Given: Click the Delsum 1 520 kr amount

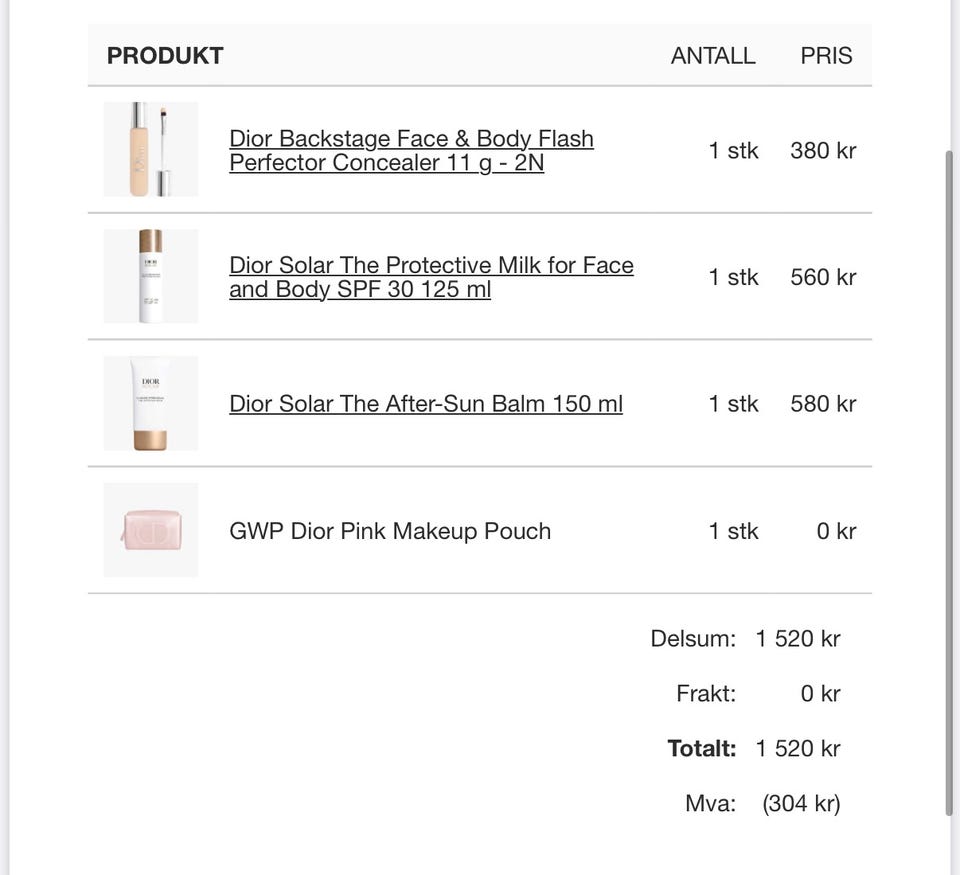Looking at the screenshot, I should 798,639.
